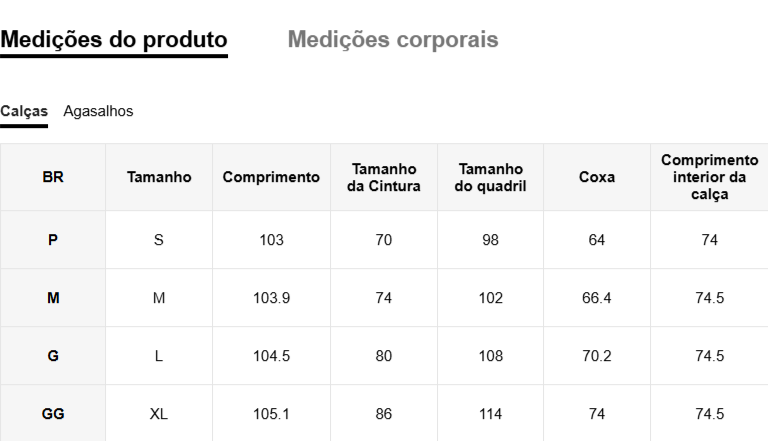Viewport: 768px width, 441px height.
Task: Click the 103.9 length value
Action: coord(271,298)
